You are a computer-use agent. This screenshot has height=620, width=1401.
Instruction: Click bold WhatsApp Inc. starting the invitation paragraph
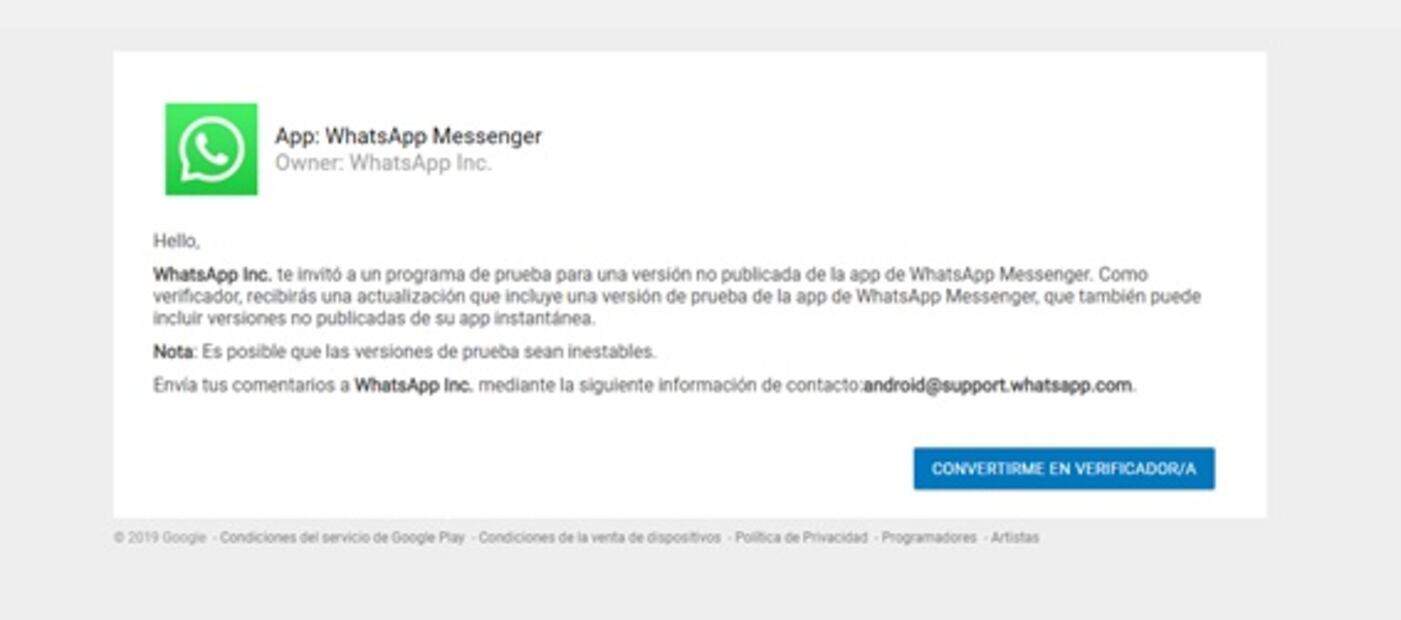coord(212,274)
